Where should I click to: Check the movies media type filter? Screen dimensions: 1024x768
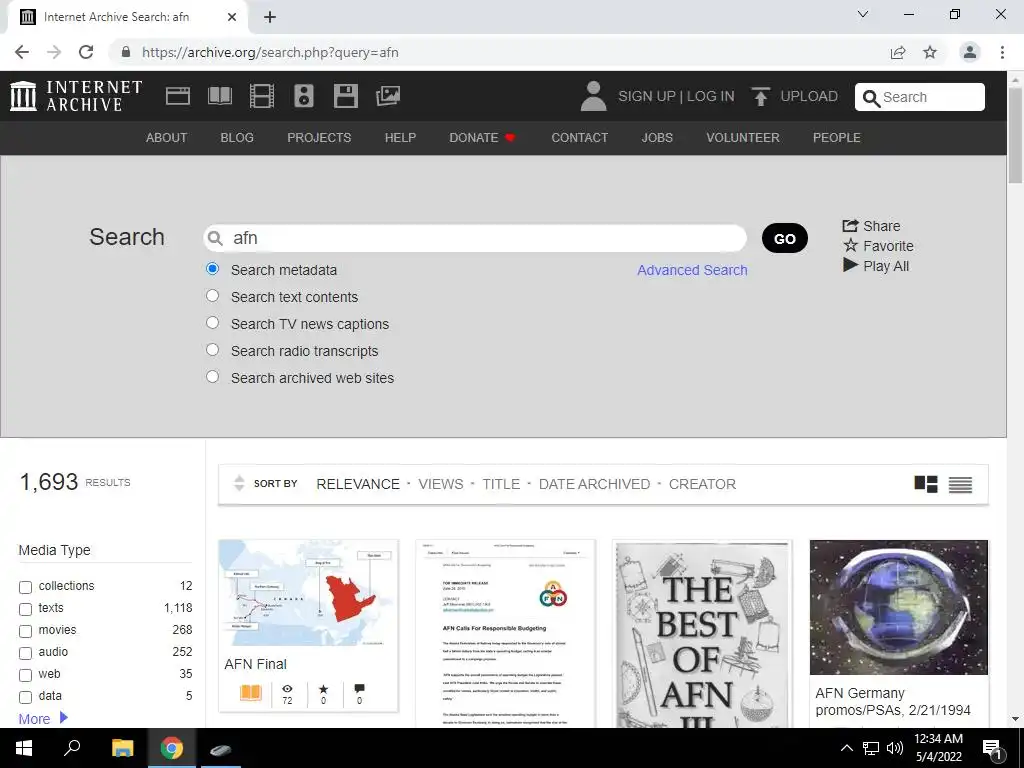25,631
